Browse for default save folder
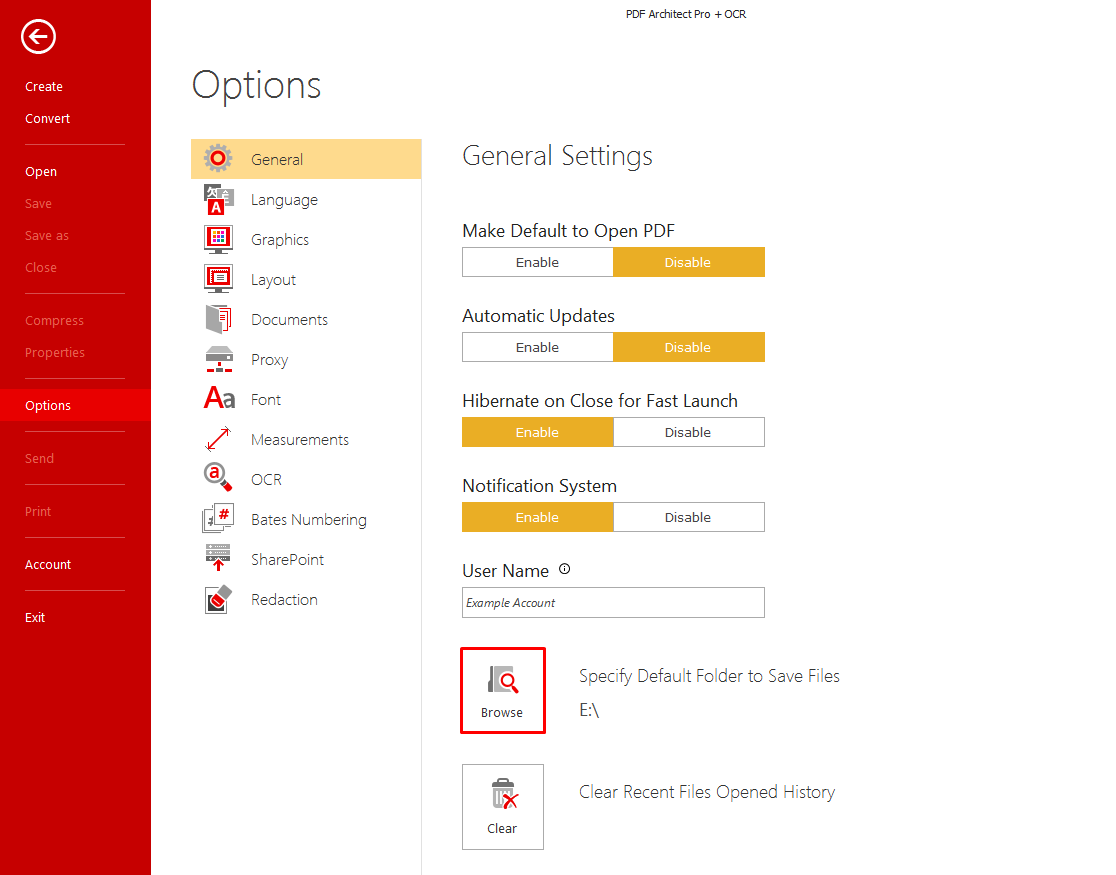This screenshot has height=875, width=1116. pyautogui.click(x=502, y=690)
